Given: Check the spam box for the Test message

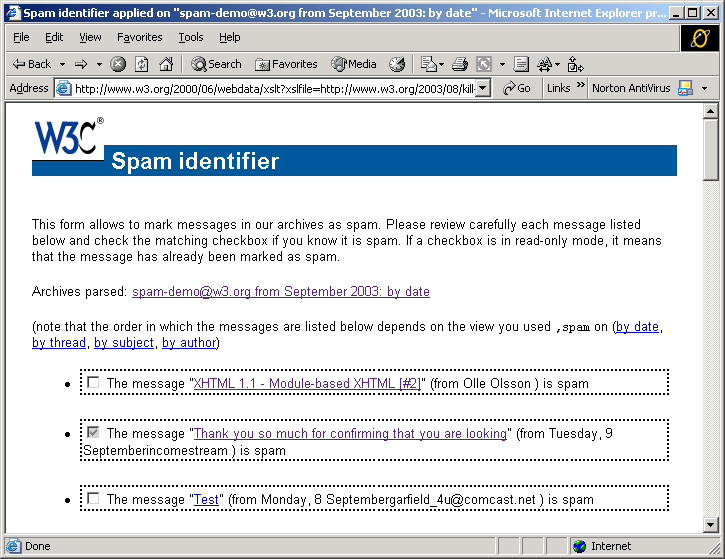Looking at the screenshot, I should [x=93, y=498].
